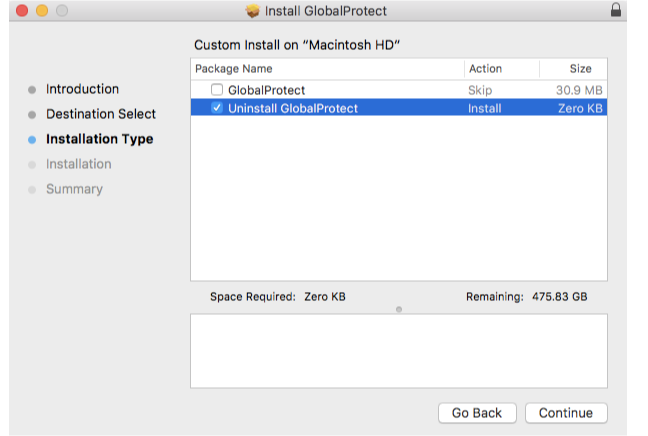The image size is (648, 436).
Task: Click the blue bullet beside Installation Type
Action: 32,140
